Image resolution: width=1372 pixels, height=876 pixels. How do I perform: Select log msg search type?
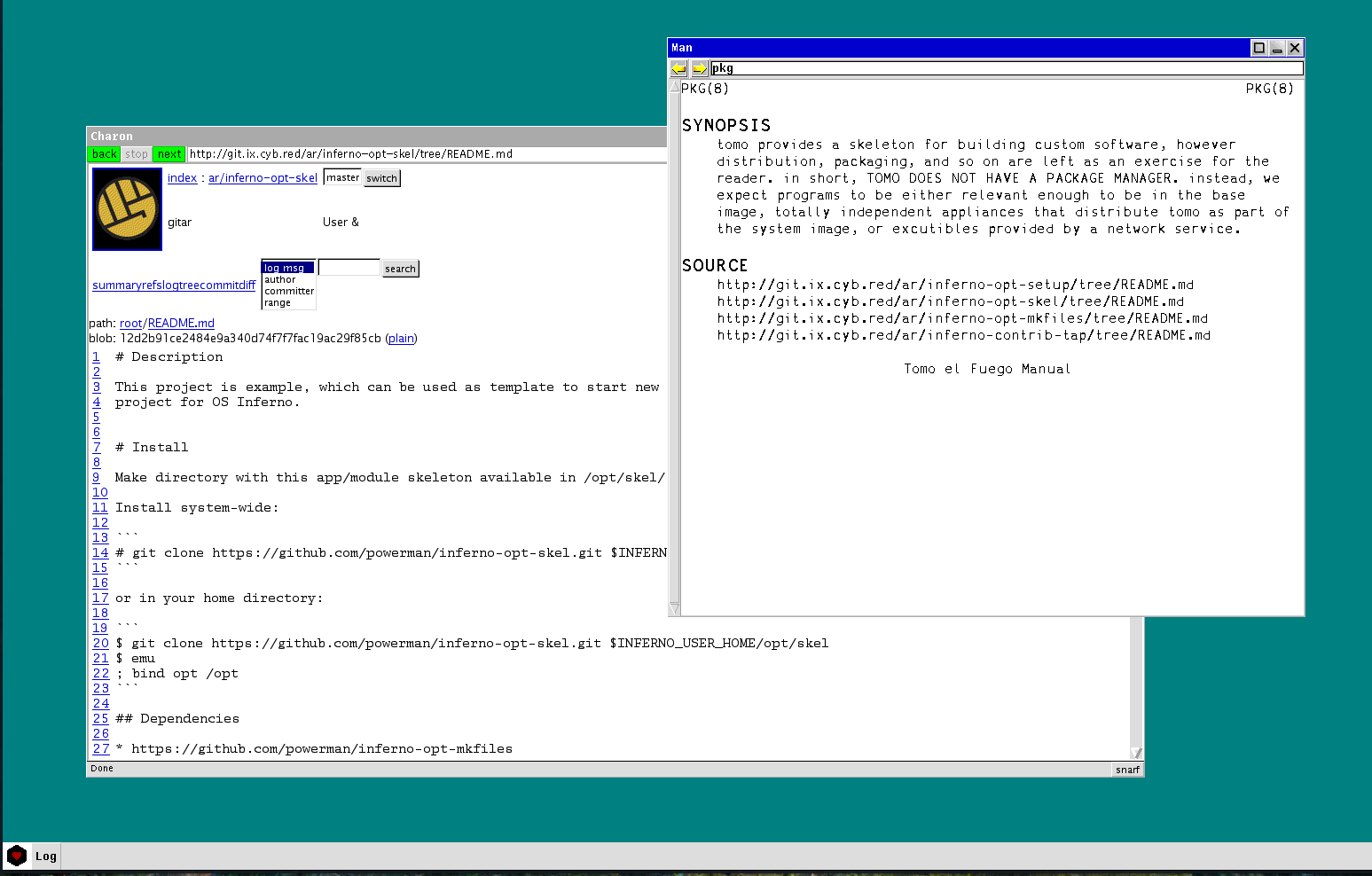(x=288, y=268)
